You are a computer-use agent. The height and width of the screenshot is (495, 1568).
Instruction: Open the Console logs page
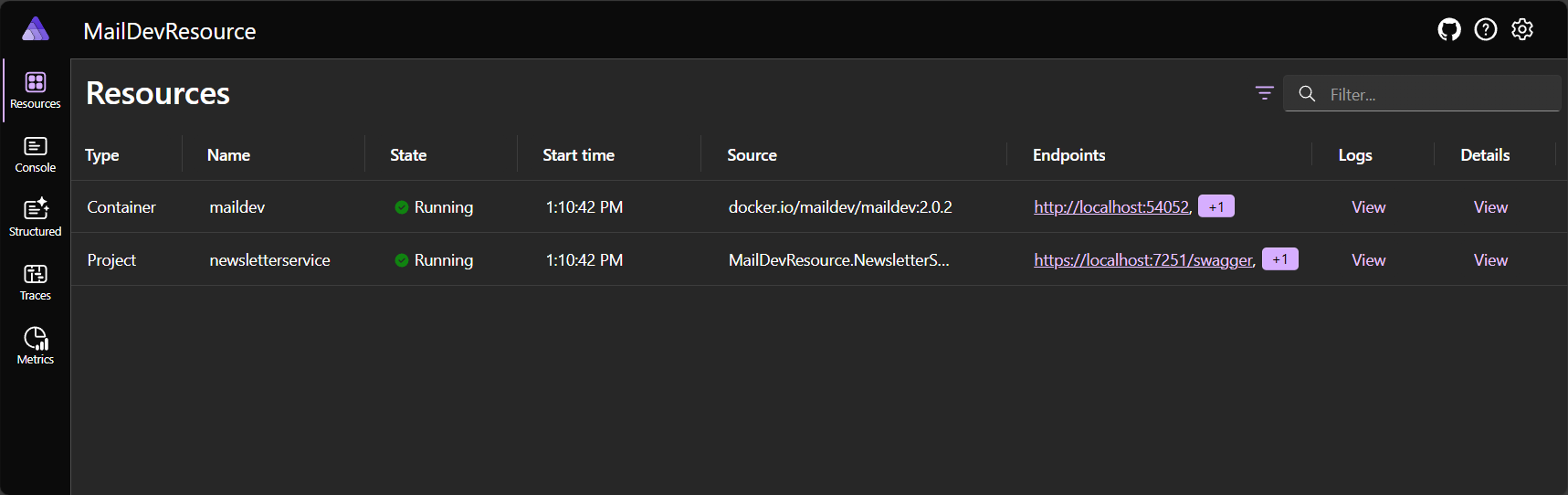point(36,154)
